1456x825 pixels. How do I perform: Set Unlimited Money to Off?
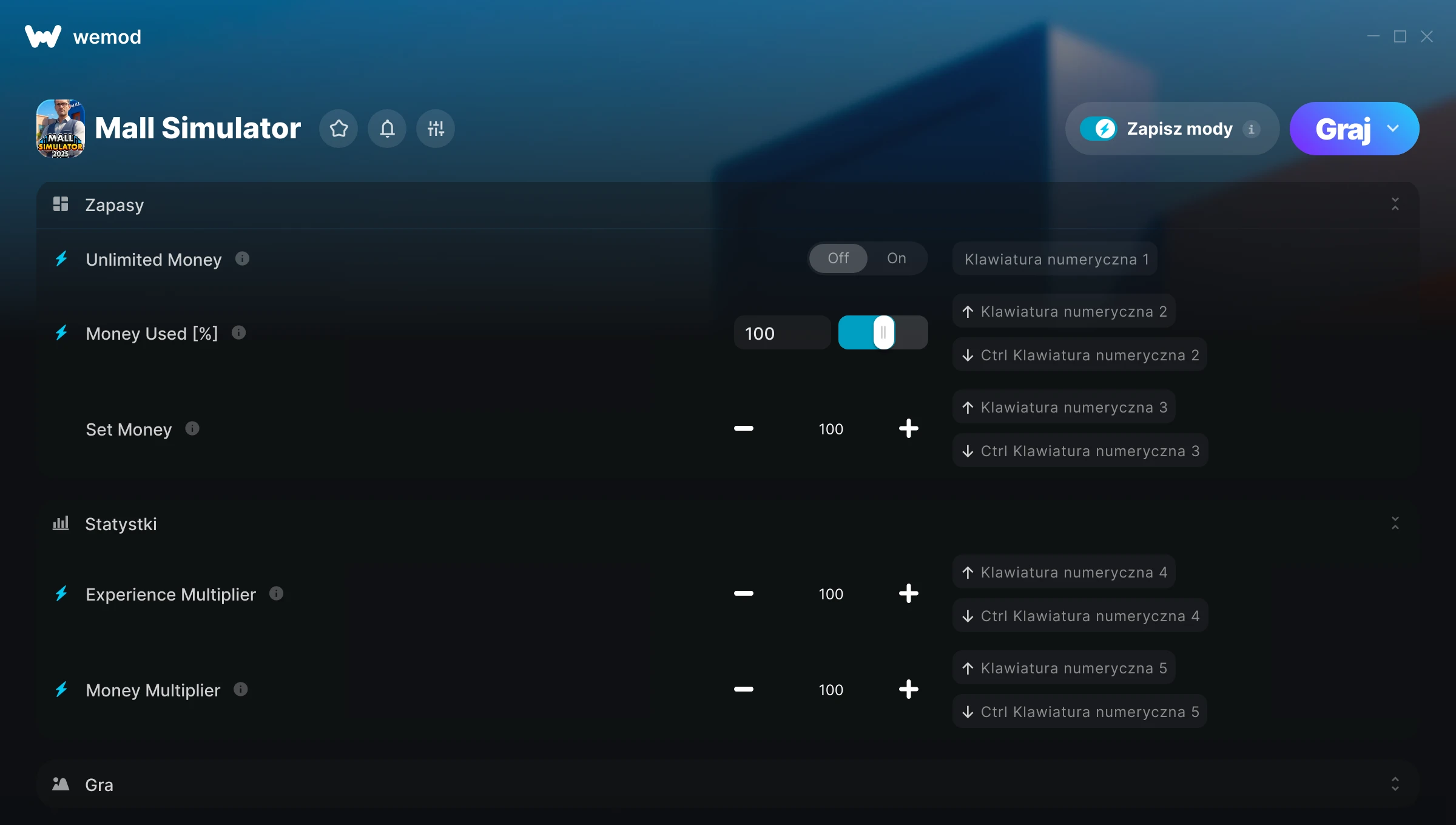pos(838,258)
